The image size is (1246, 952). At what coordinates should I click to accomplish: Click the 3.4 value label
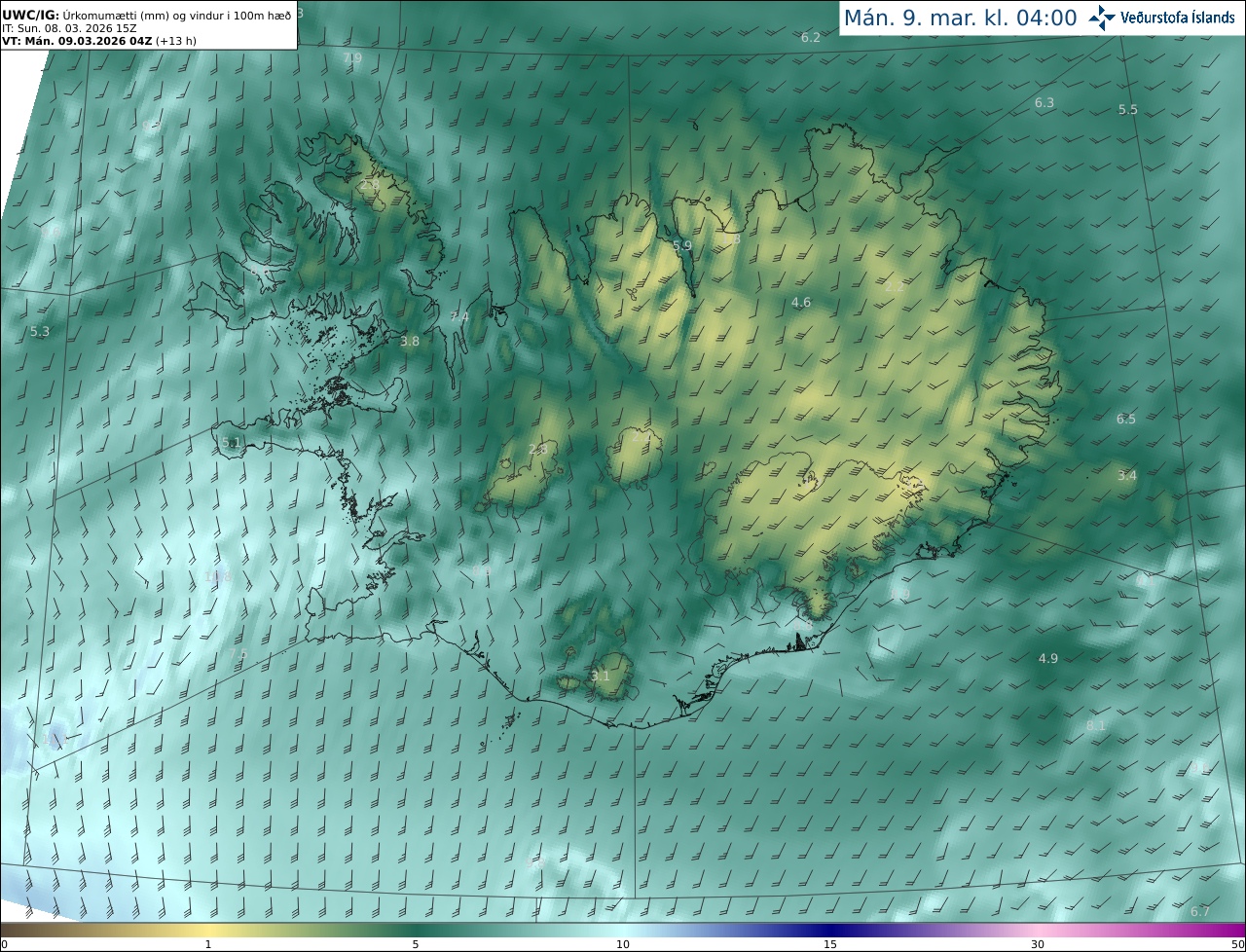click(x=1127, y=476)
